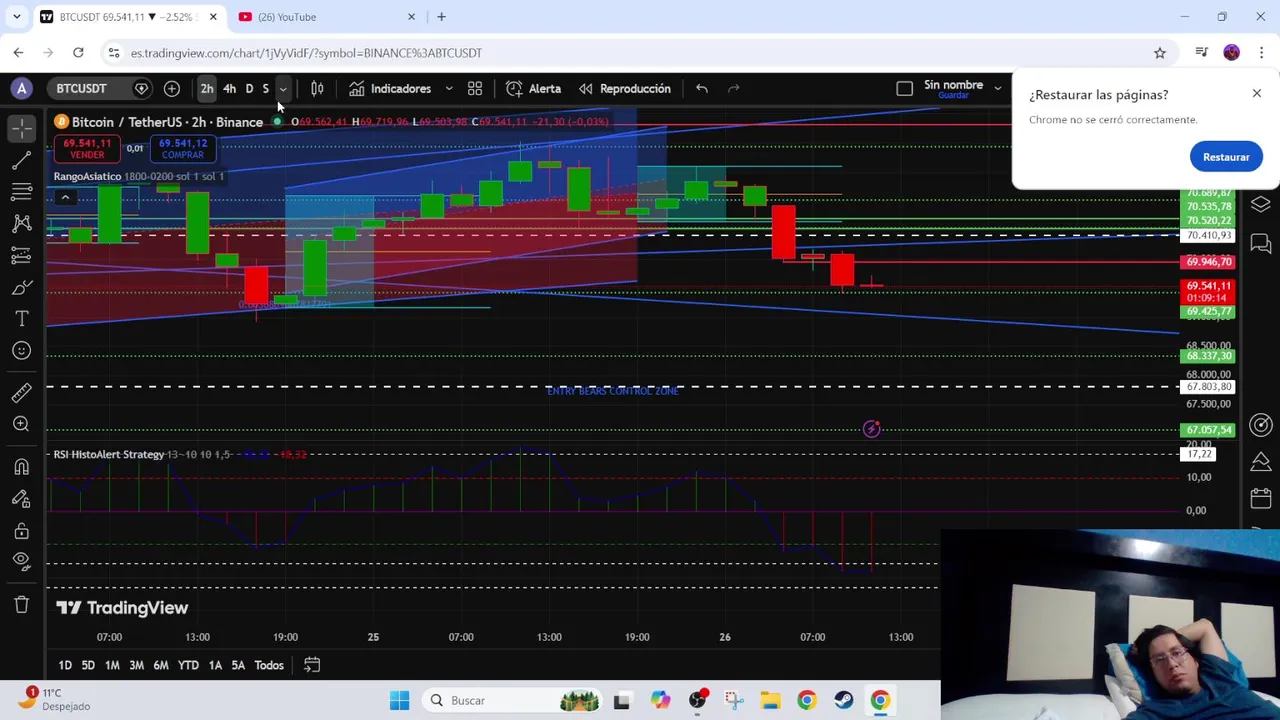Open a new browser tab
The height and width of the screenshot is (720, 1280).
[441, 17]
